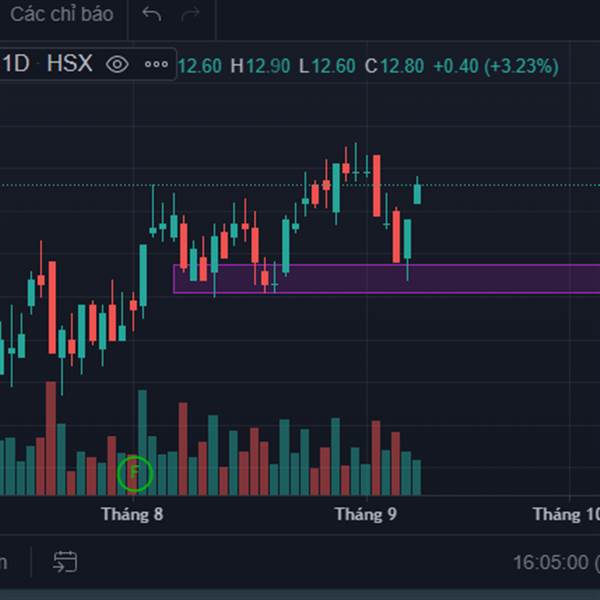Click the Tháng 9 time axis label
The height and width of the screenshot is (600, 600).
tap(365, 514)
